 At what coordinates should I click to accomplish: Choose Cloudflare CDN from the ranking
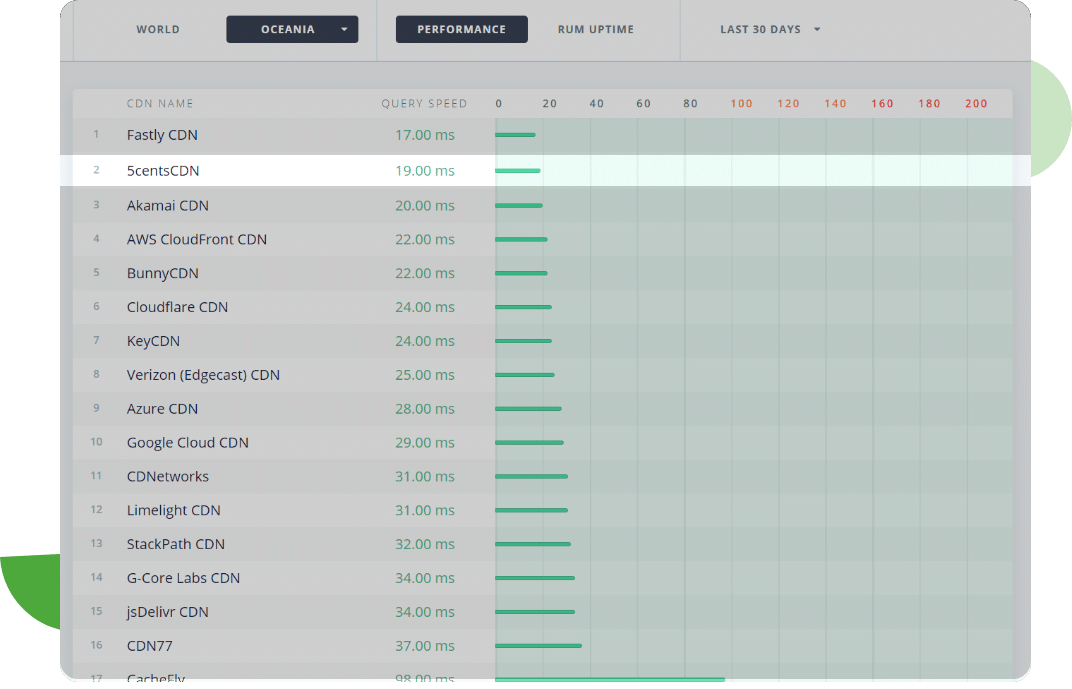tap(177, 308)
